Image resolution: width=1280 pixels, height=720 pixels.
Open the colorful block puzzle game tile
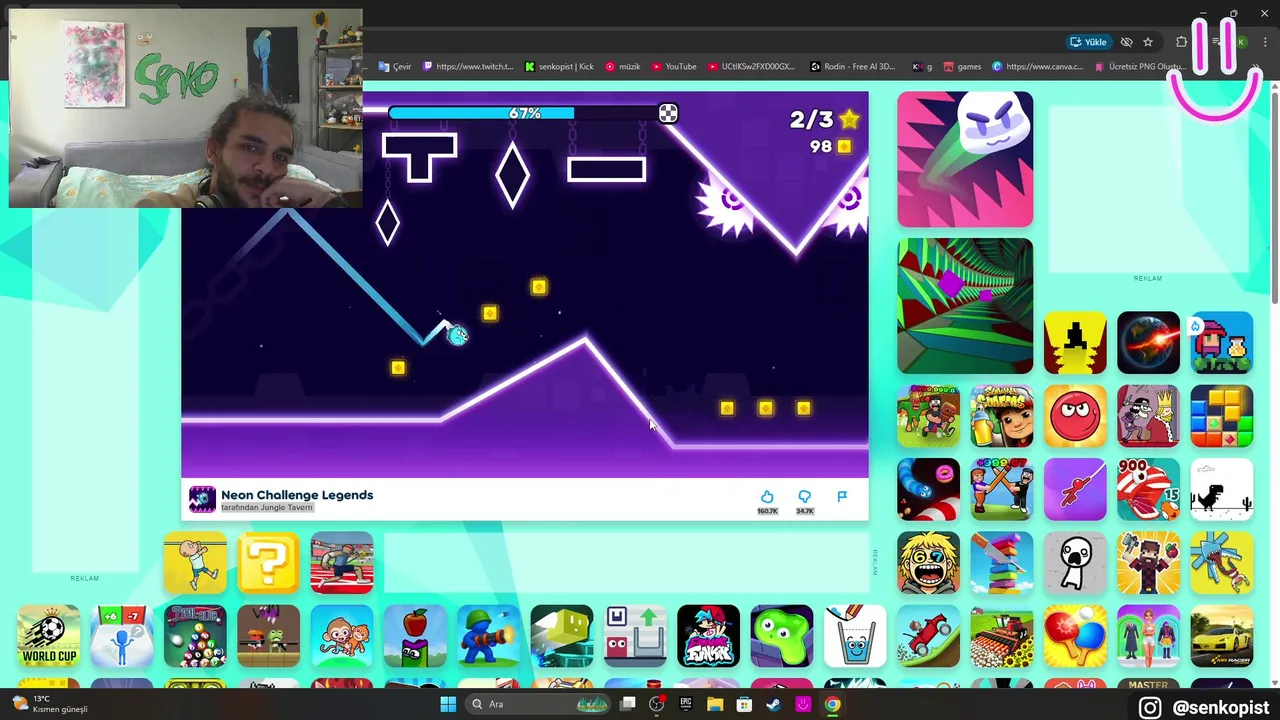[x=1222, y=416]
